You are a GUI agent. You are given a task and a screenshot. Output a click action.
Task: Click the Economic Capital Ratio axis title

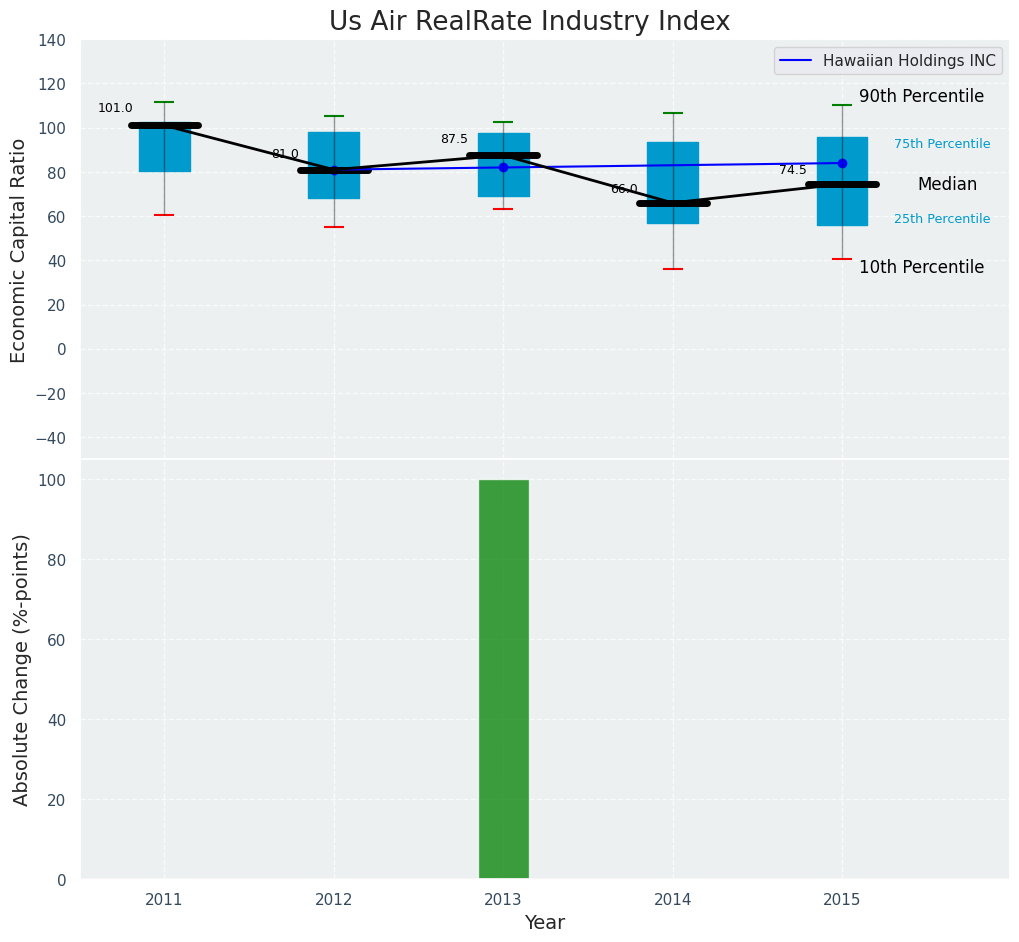[x=19, y=250]
